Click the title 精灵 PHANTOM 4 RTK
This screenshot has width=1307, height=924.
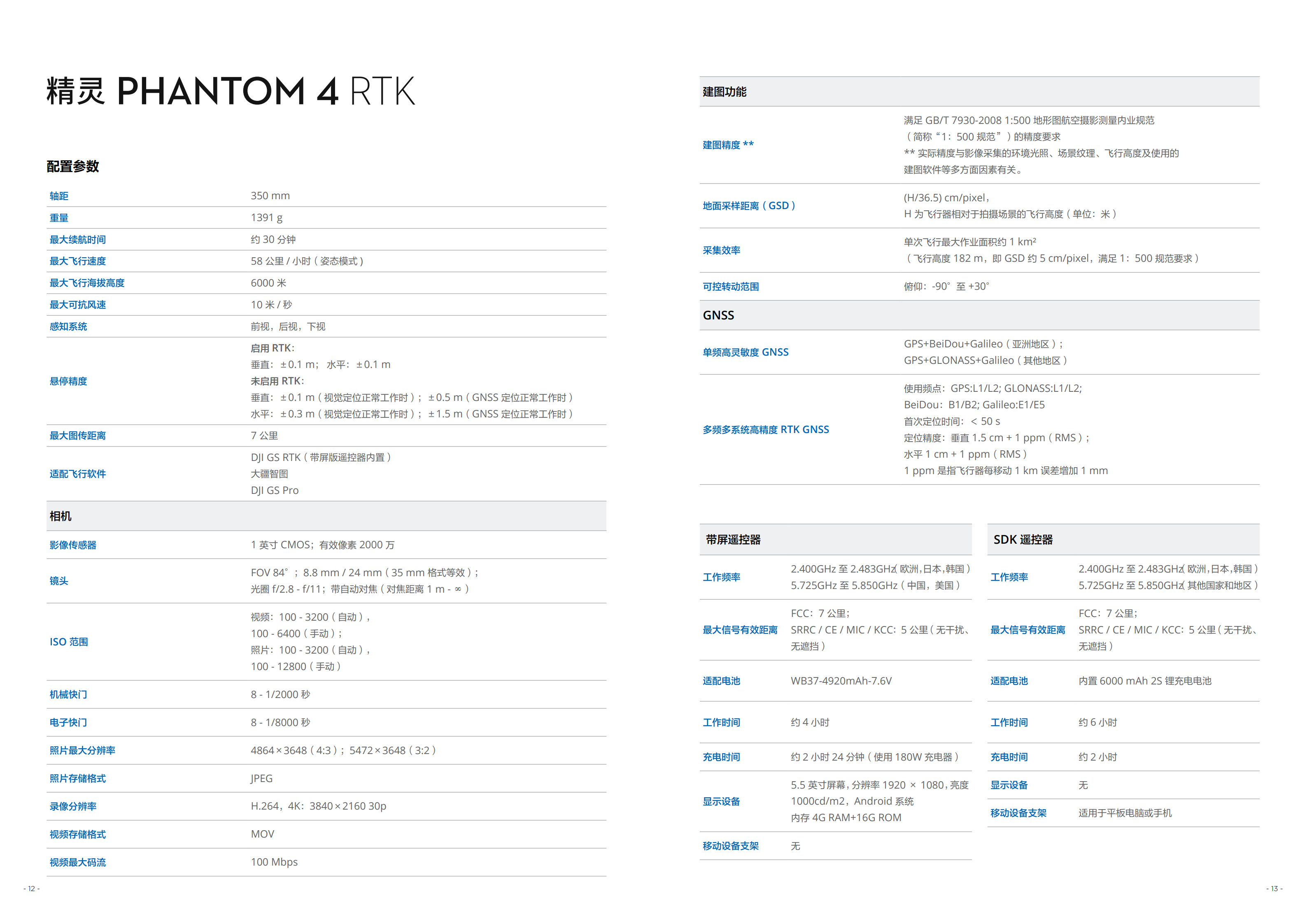[x=231, y=91]
